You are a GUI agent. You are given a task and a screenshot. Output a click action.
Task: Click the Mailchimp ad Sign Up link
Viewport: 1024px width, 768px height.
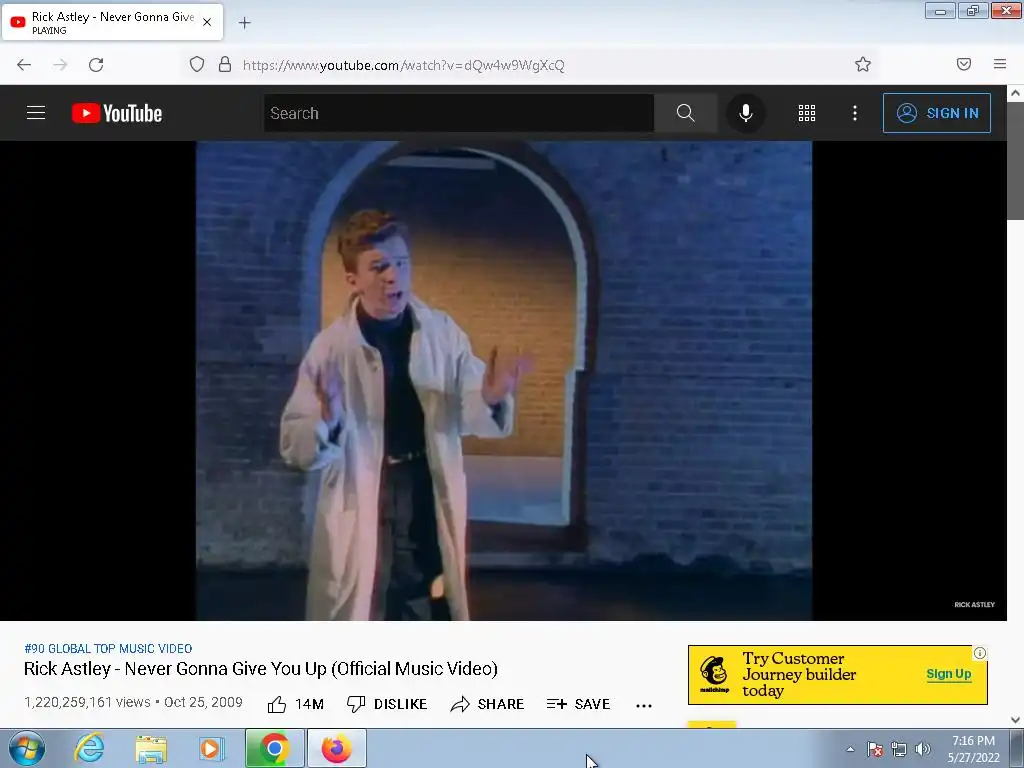pyautogui.click(x=948, y=674)
